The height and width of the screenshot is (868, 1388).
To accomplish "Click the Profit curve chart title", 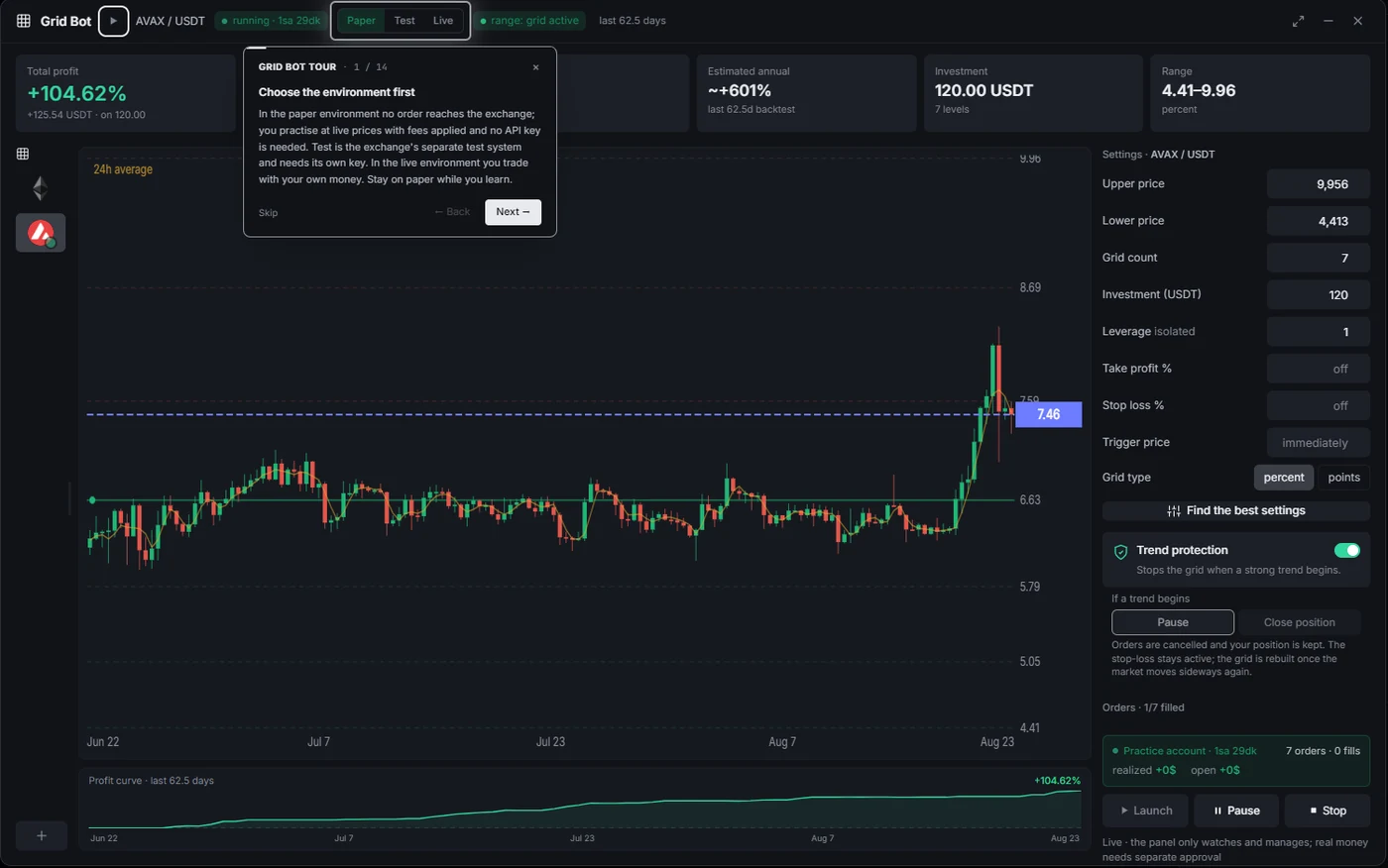I will [x=151, y=781].
